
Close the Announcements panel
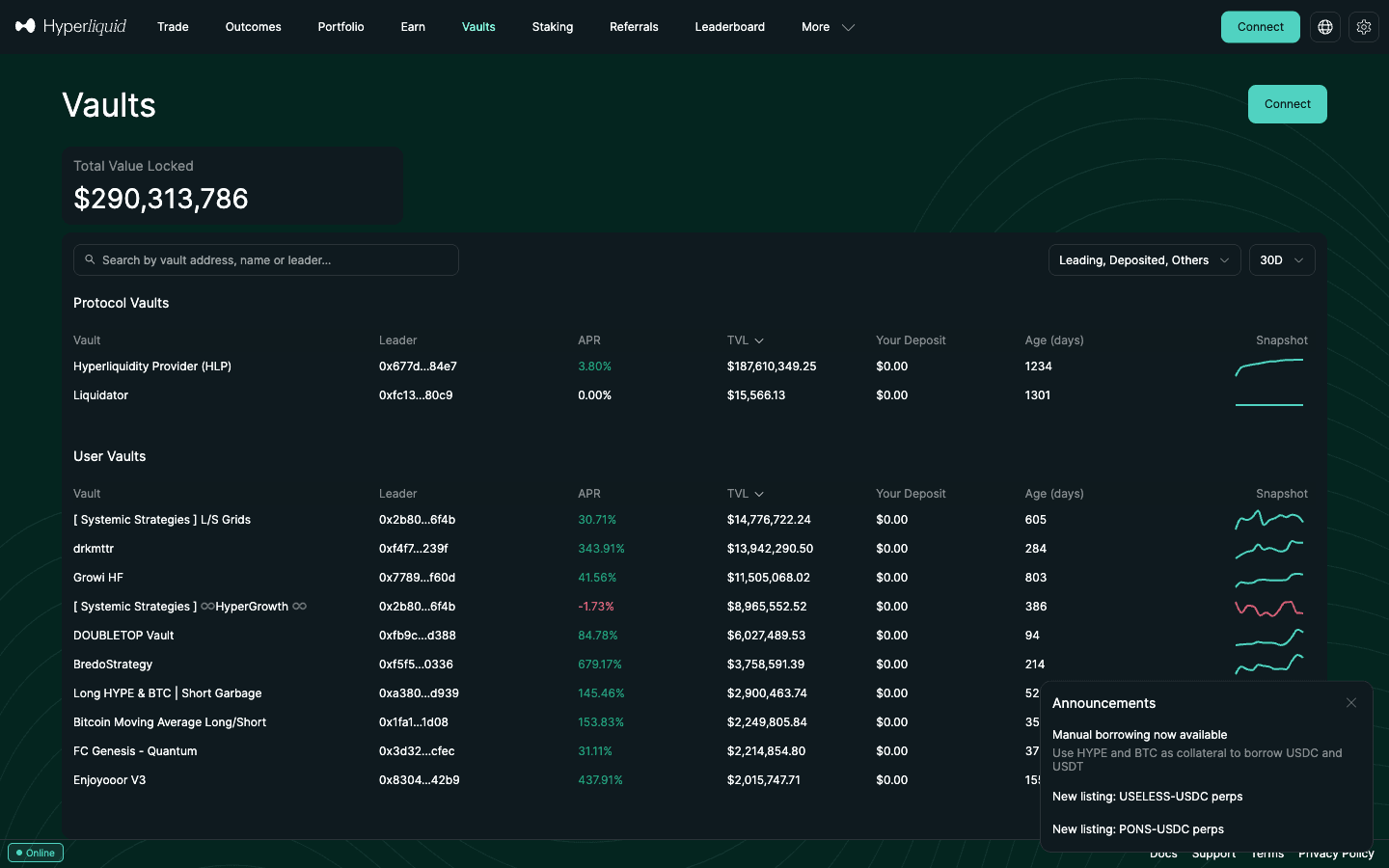[x=1351, y=703]
